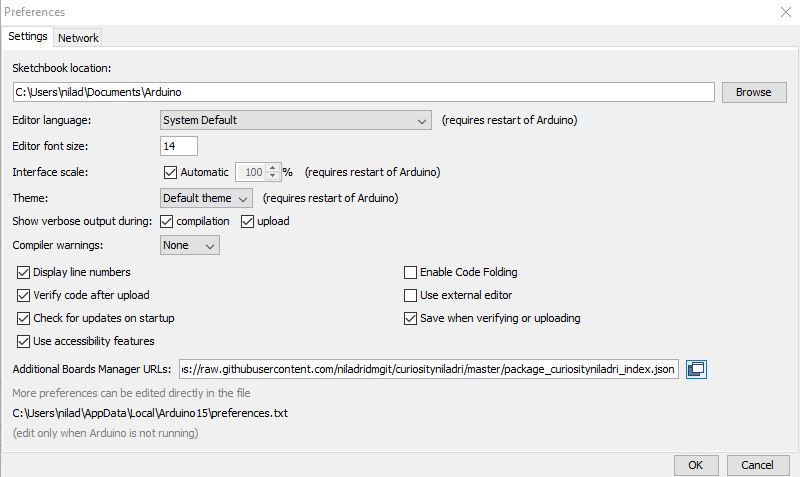This screenshot has height=477, width=800.
Task: Increase interface scale with up arrow
Action: (x=272, y=168)
